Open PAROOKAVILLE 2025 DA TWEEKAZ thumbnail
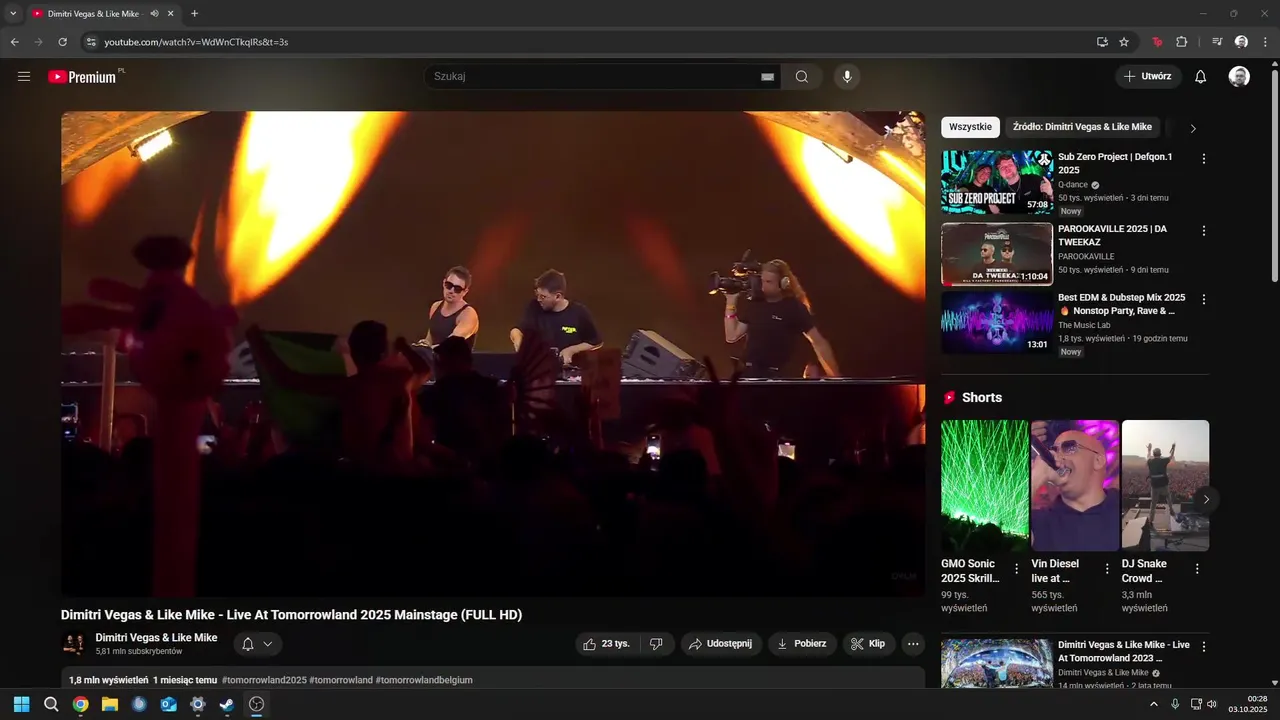This screenshot has height=720, width=1280. tap(997, 255)
